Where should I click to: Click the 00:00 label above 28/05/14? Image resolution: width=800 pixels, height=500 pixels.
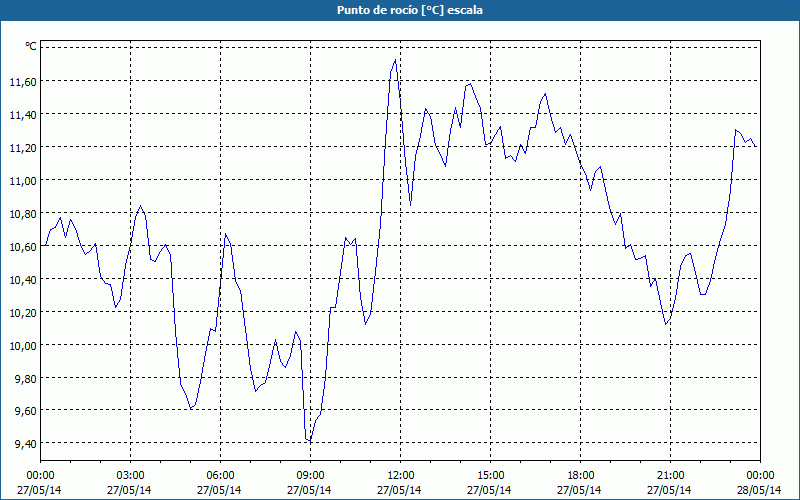point(760,476)
